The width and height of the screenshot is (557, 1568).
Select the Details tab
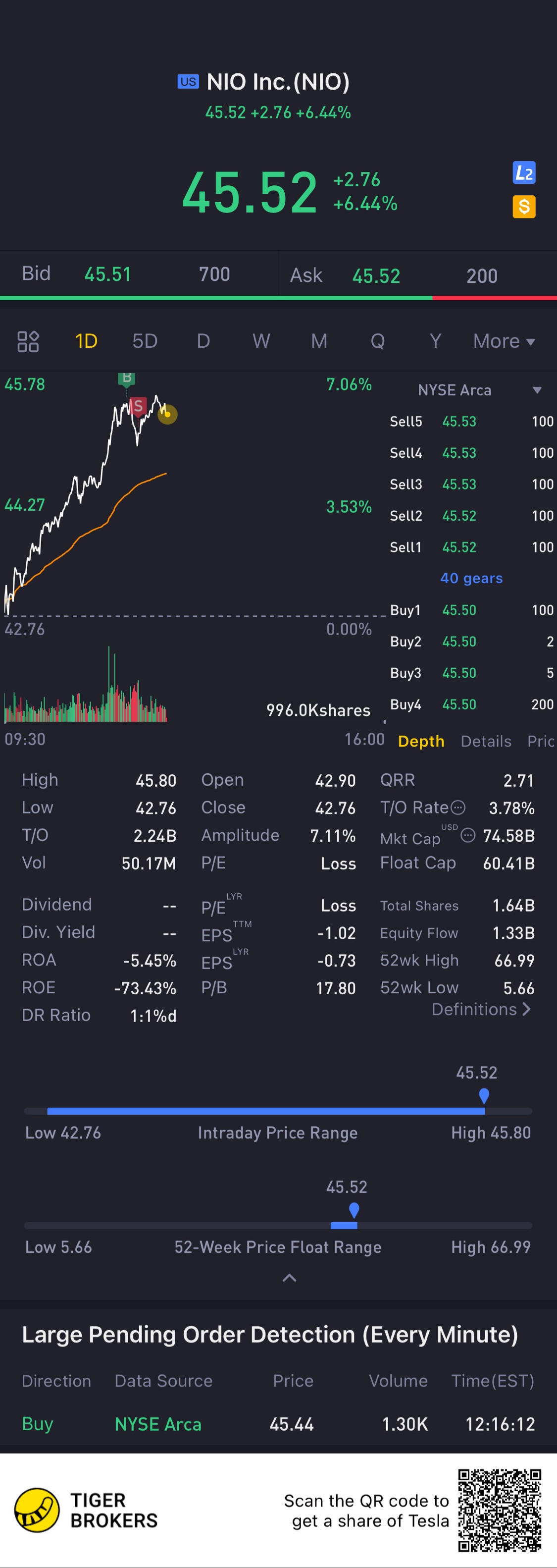(x=486, y=741)
